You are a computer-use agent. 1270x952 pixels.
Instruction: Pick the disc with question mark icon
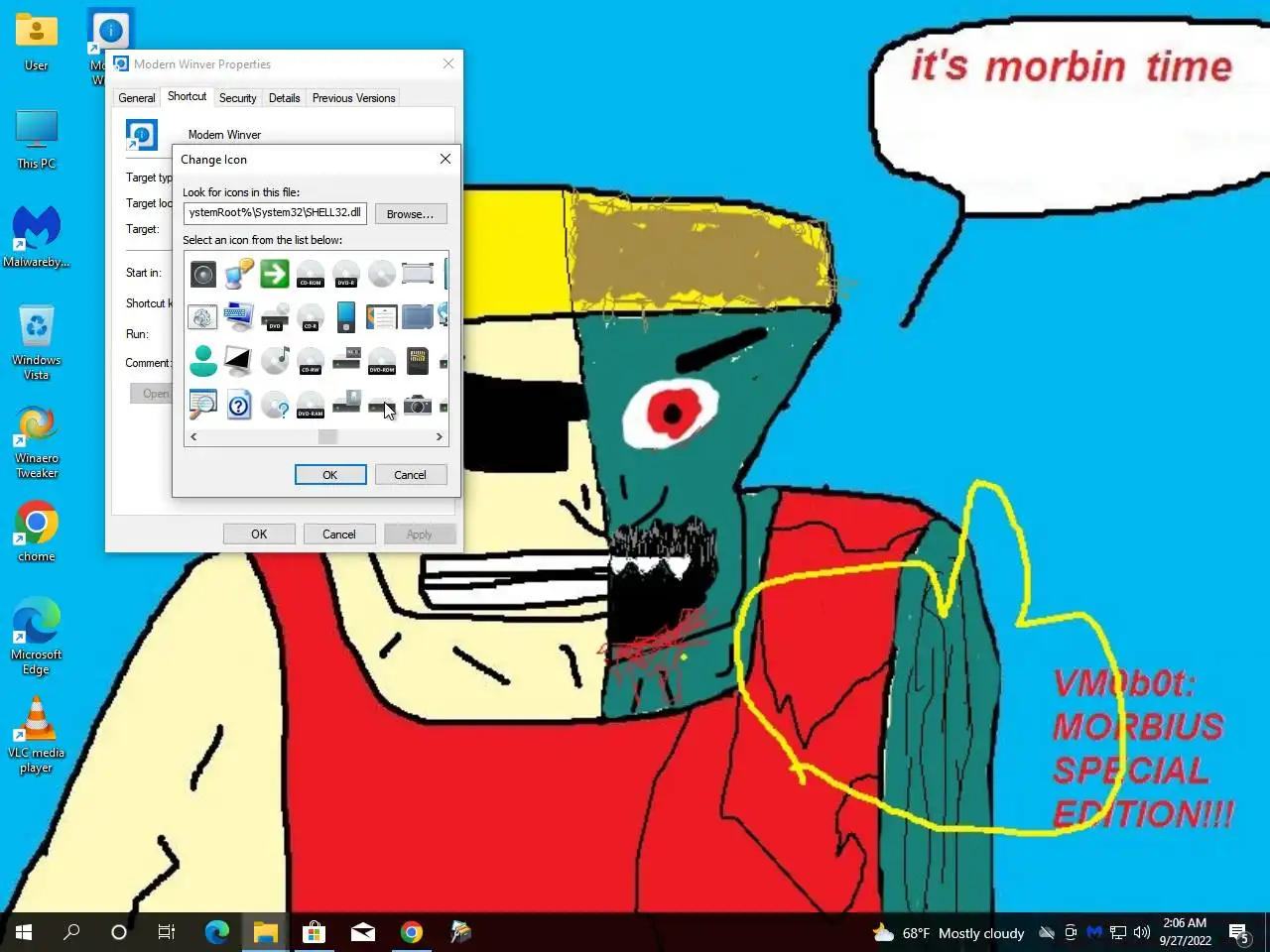[275, 405]
